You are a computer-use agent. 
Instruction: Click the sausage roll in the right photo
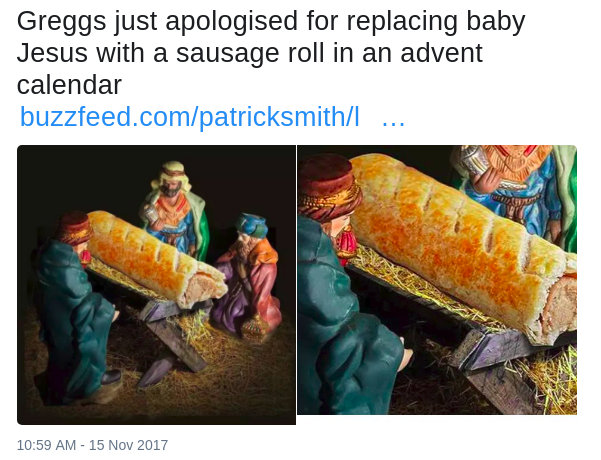460,245
